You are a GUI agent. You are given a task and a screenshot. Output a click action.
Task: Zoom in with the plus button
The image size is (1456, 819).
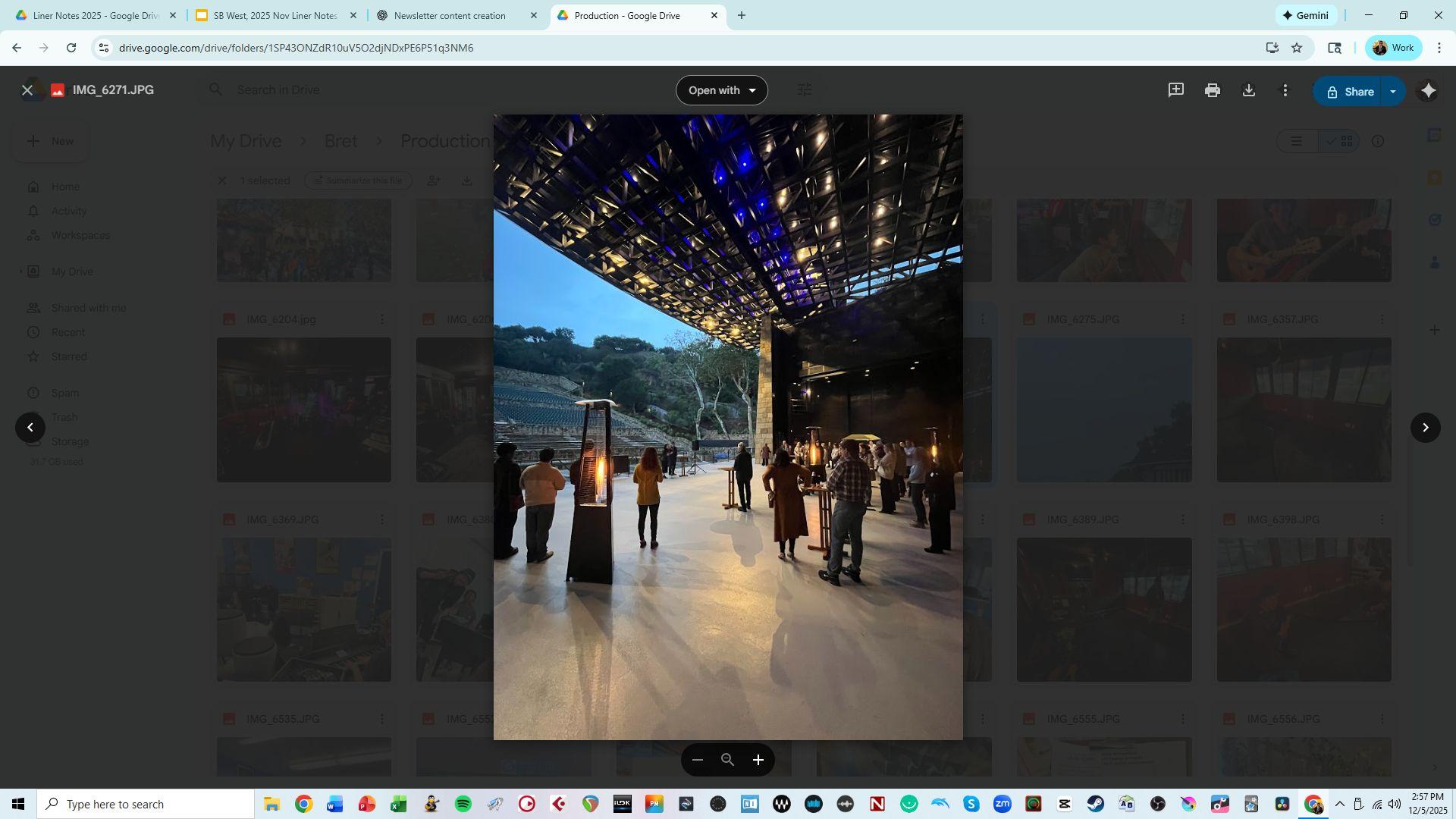pyautogui.click(x=758, y=760)
